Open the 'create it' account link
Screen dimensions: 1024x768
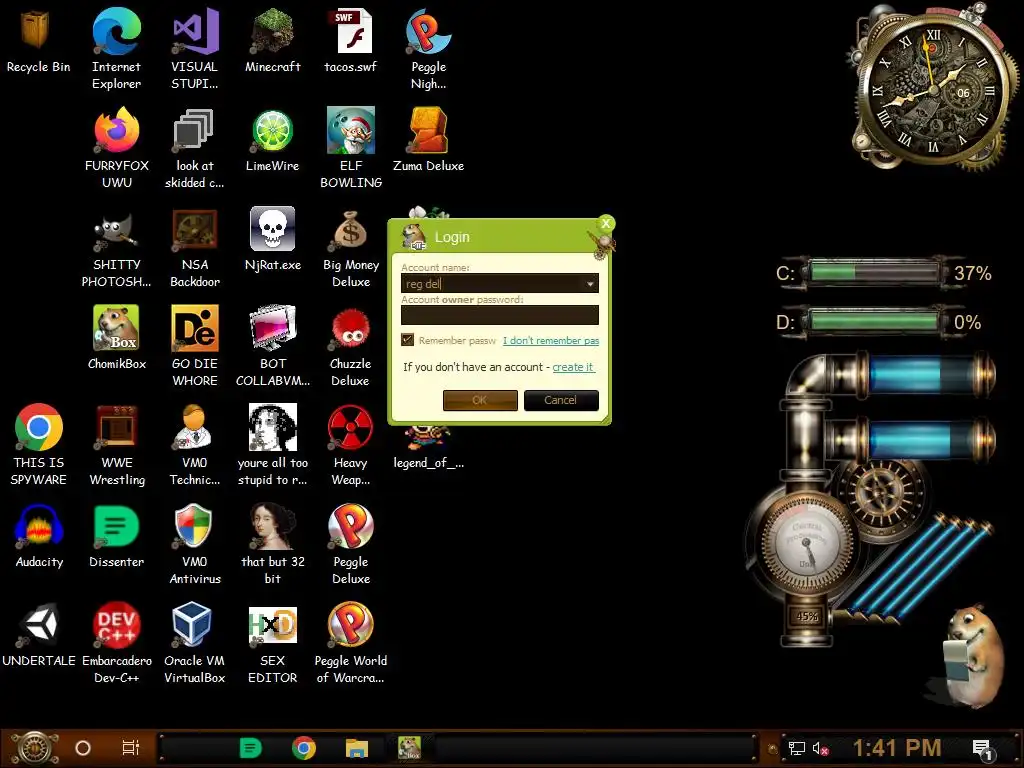[x=573, y=367]
